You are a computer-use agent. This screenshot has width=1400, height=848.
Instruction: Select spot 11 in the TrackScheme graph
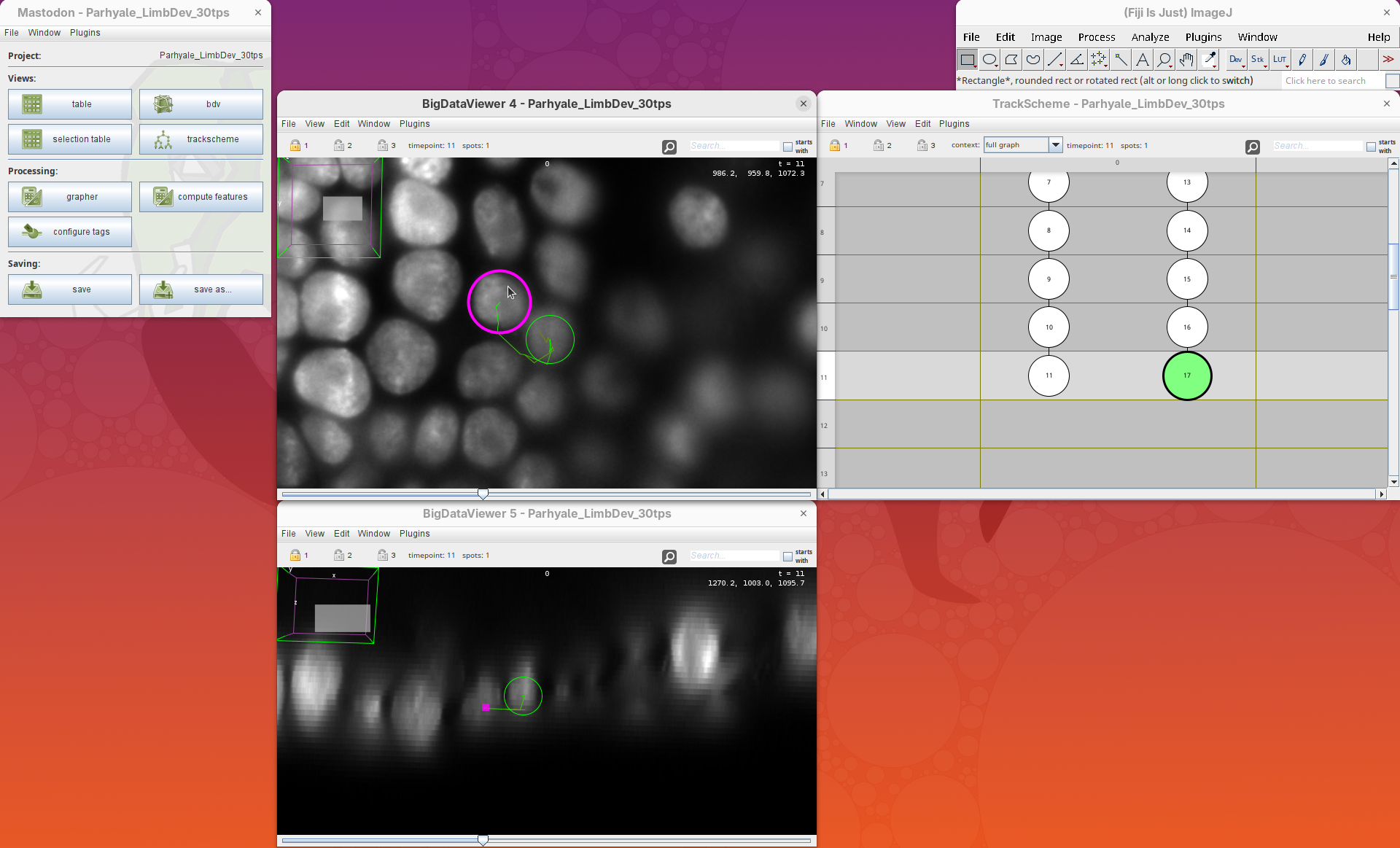[1049, 376]
